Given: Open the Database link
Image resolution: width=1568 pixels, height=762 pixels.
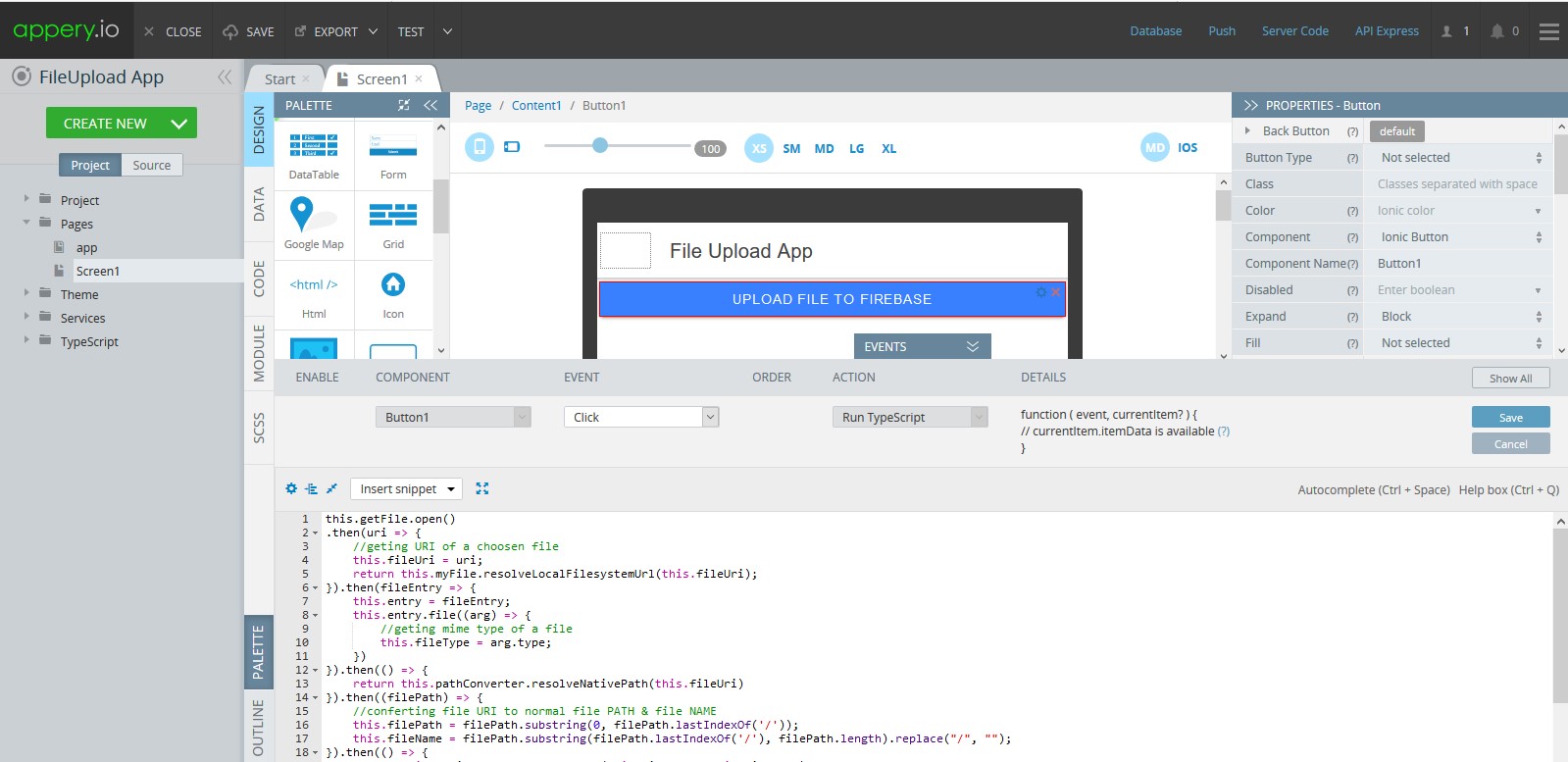Looking at the screenshot, I should point(1155,31).
